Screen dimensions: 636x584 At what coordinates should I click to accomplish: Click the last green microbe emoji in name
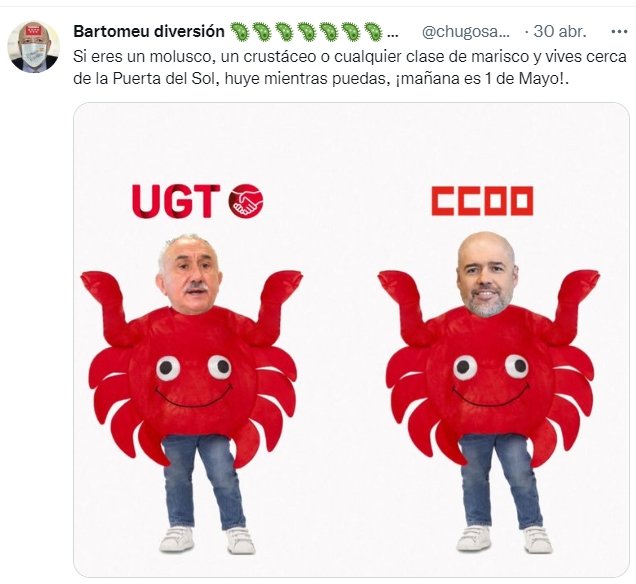[373, 31]
